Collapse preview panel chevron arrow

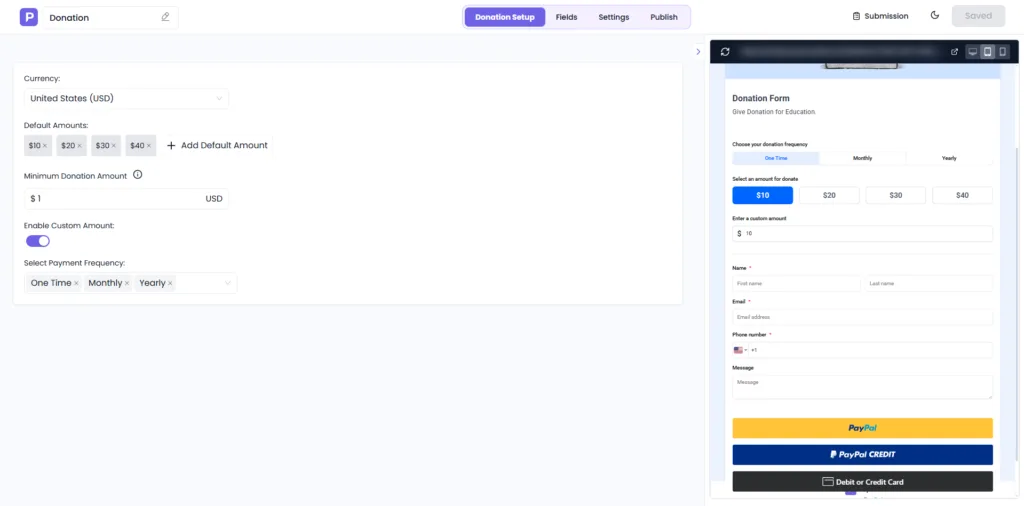[x=697, y=52]
